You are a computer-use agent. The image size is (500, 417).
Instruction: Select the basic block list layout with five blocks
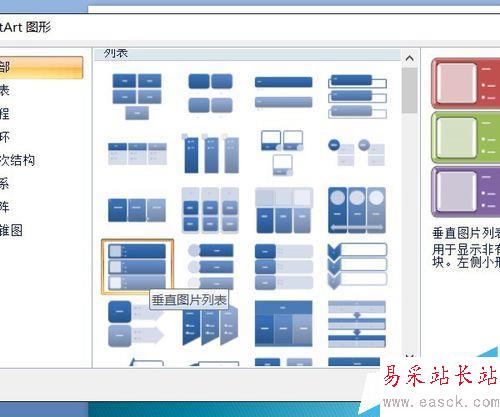(137, 96)
